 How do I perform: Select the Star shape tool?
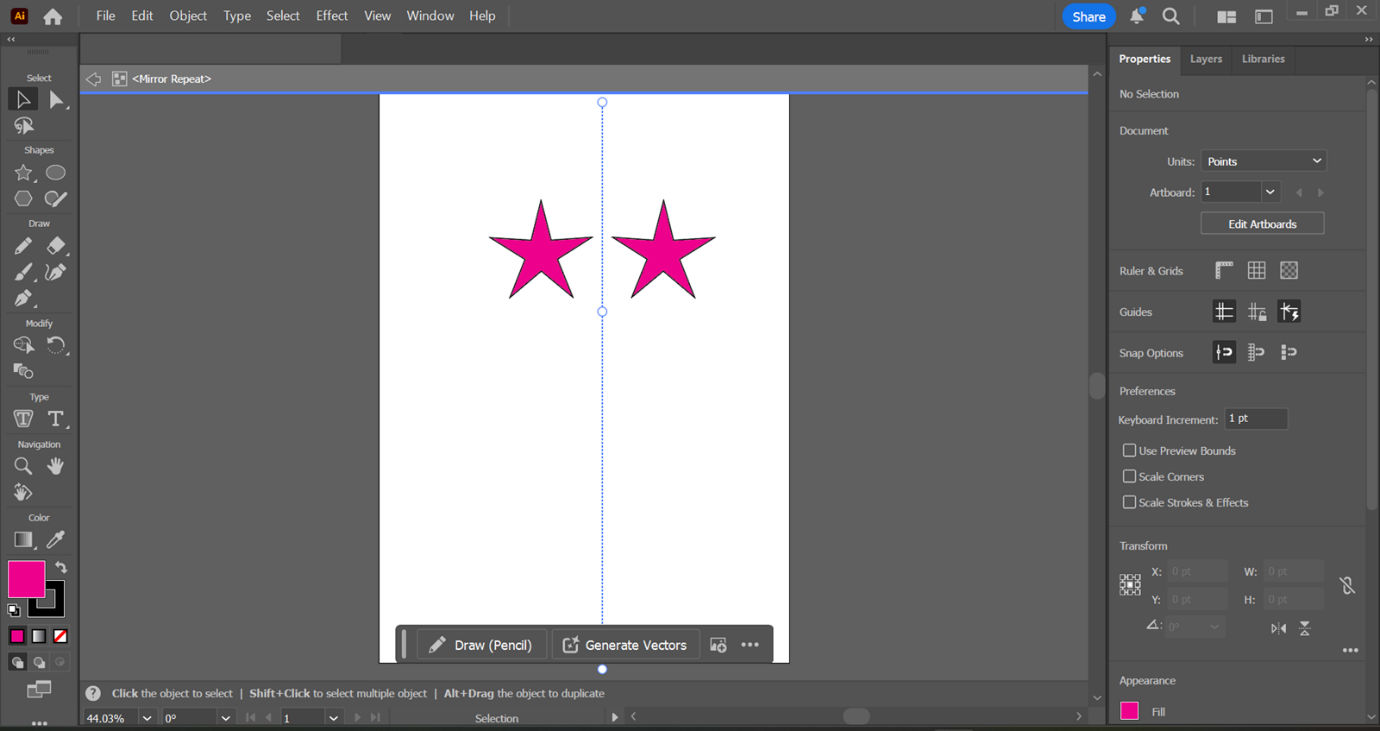point(22,172)
